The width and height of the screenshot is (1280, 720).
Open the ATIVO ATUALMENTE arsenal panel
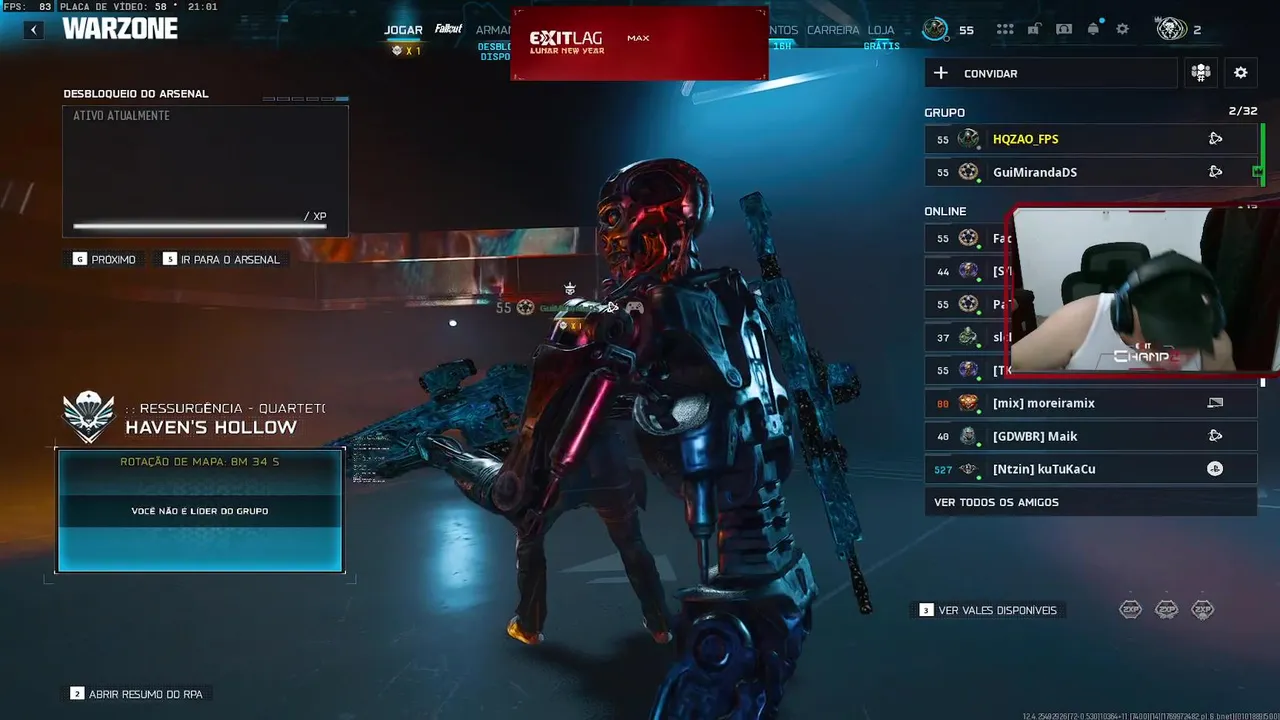pyautogui.click(x=205, y=171)
